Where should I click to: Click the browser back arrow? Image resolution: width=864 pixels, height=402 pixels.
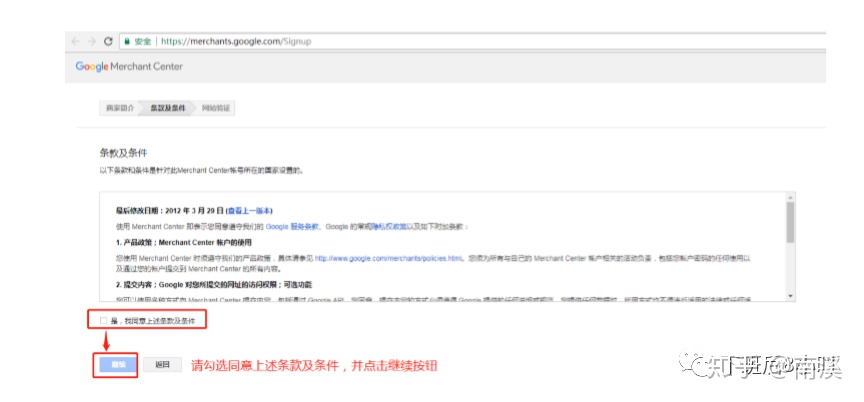tap(75, 41)
